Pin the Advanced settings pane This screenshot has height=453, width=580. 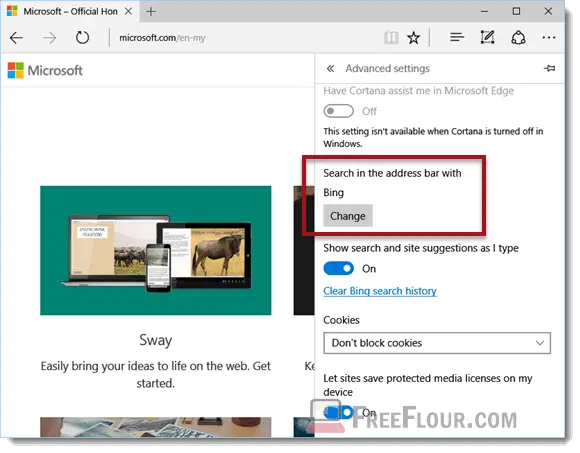(x=550, y=68)
